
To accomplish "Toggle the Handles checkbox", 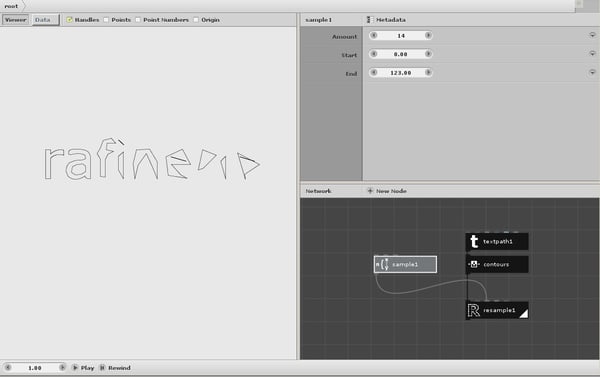I will point(69,20).
